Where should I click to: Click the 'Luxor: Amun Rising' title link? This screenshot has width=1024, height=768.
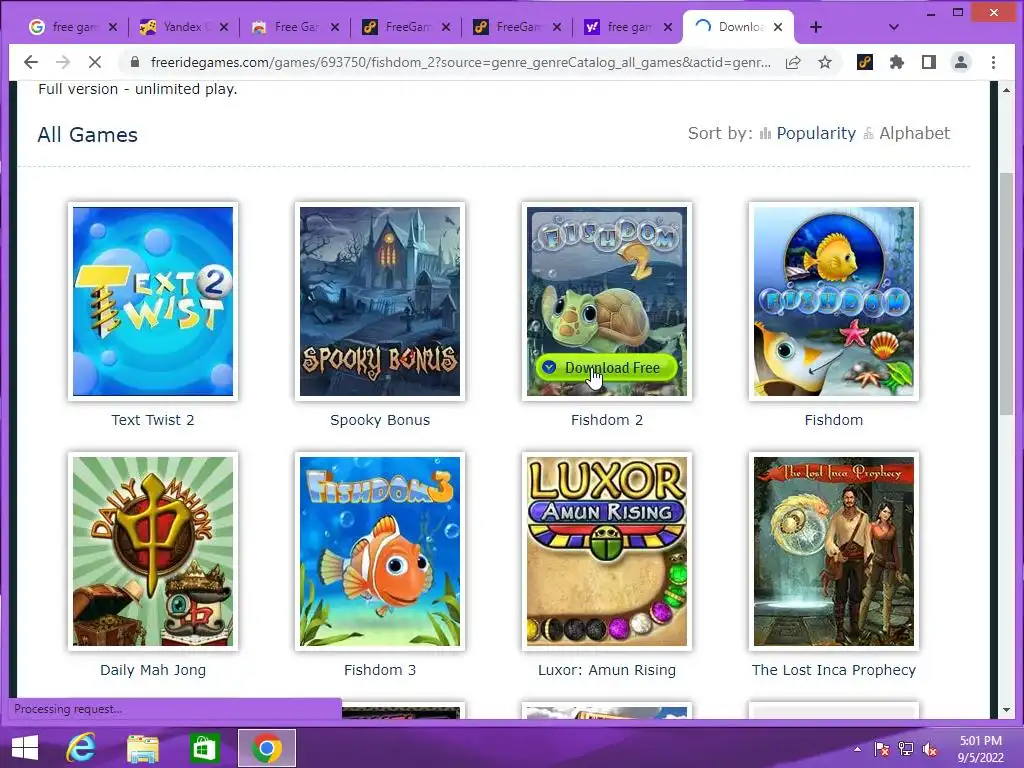pos(607,670)
